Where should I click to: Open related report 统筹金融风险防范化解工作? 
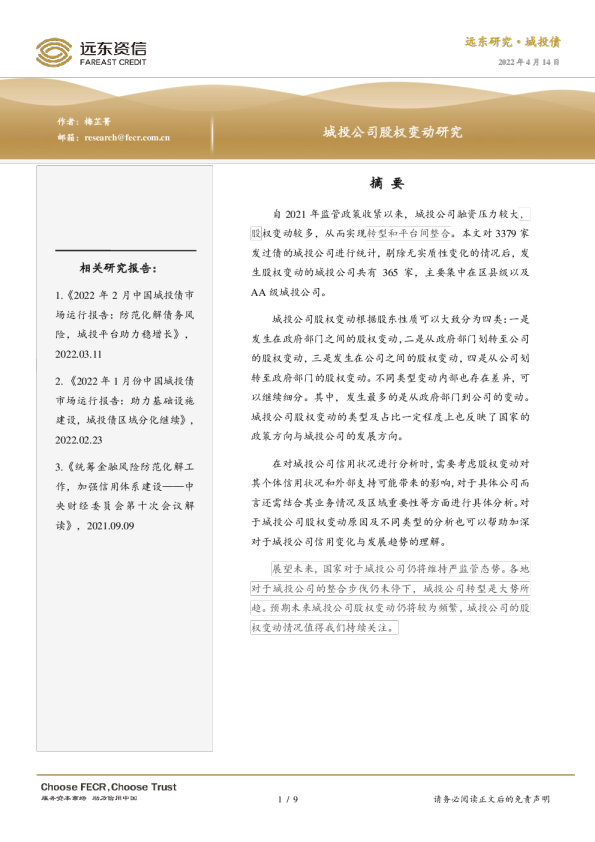(125, 496)
